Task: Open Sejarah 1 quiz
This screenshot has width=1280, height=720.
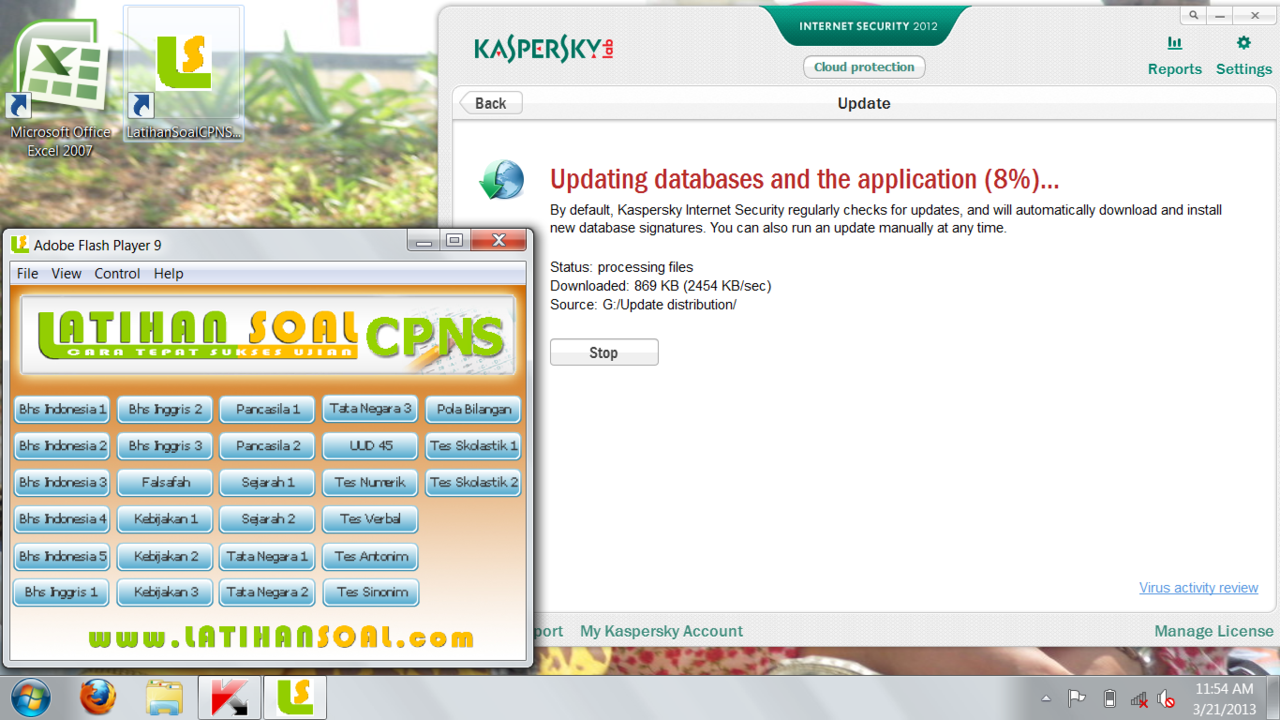Action: tap(268, 482)
